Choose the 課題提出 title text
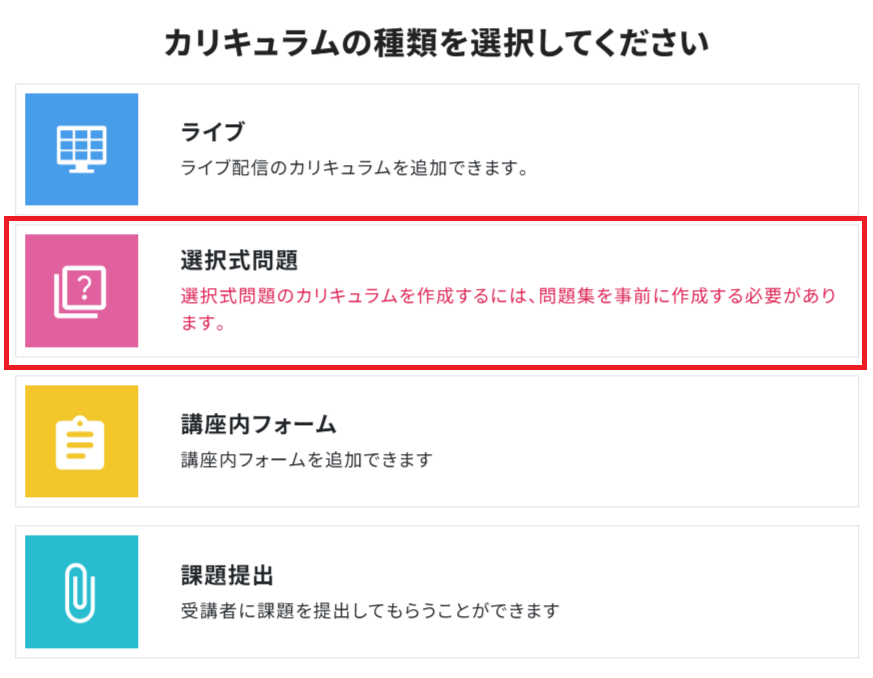 [227, 575]
